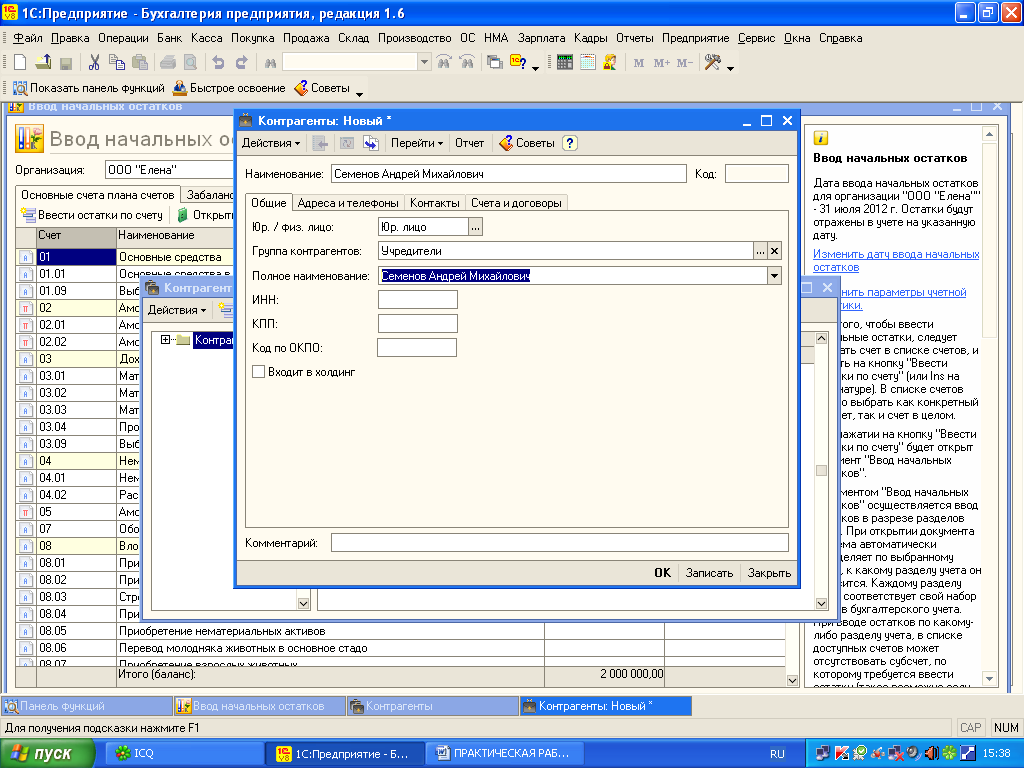This screenshot has height=768, width=1024.
Task: Toggle the Входит в холдинг checkbox
Action: (259, 372)
